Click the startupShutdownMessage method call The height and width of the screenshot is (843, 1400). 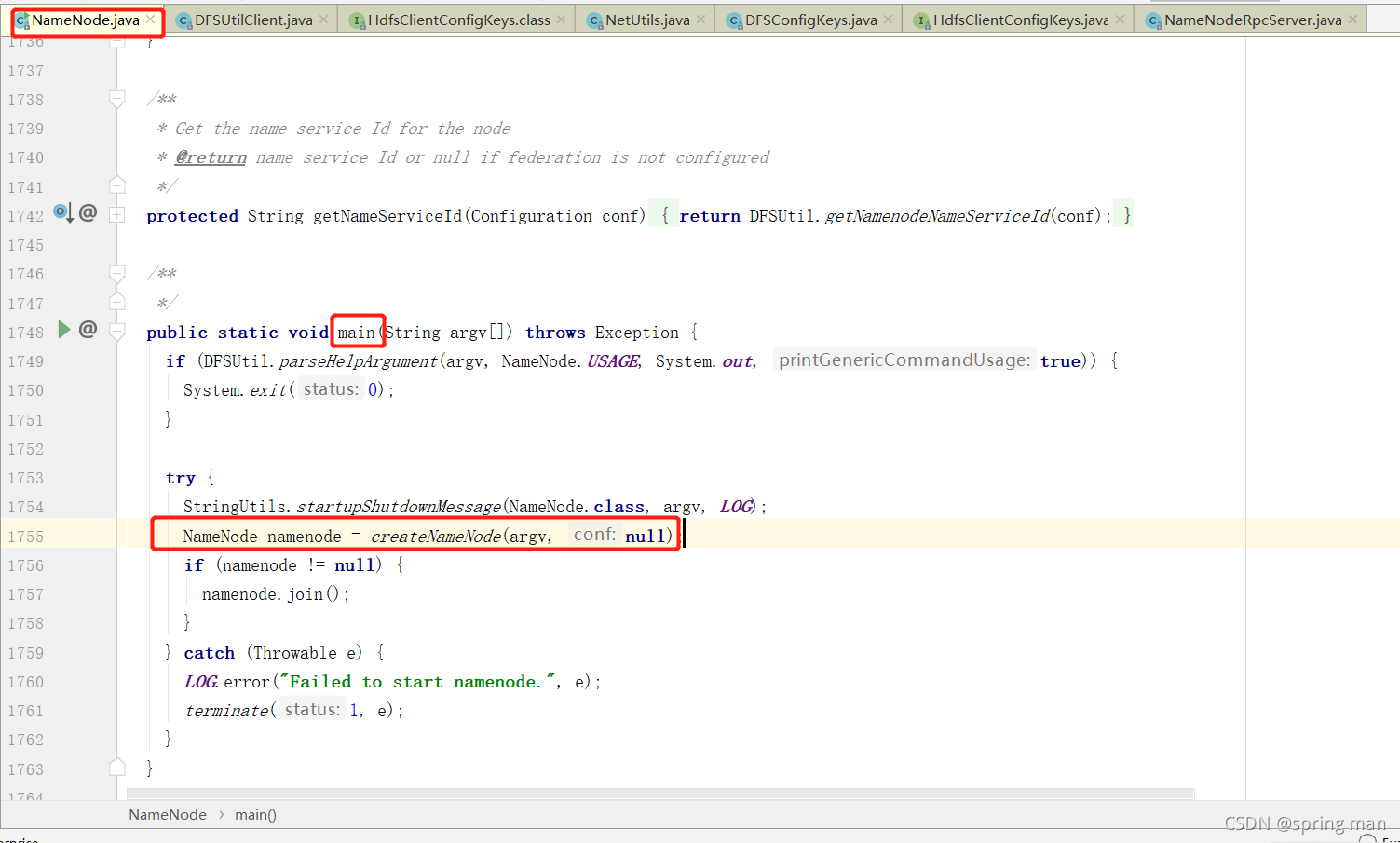[x=399, y=507]
